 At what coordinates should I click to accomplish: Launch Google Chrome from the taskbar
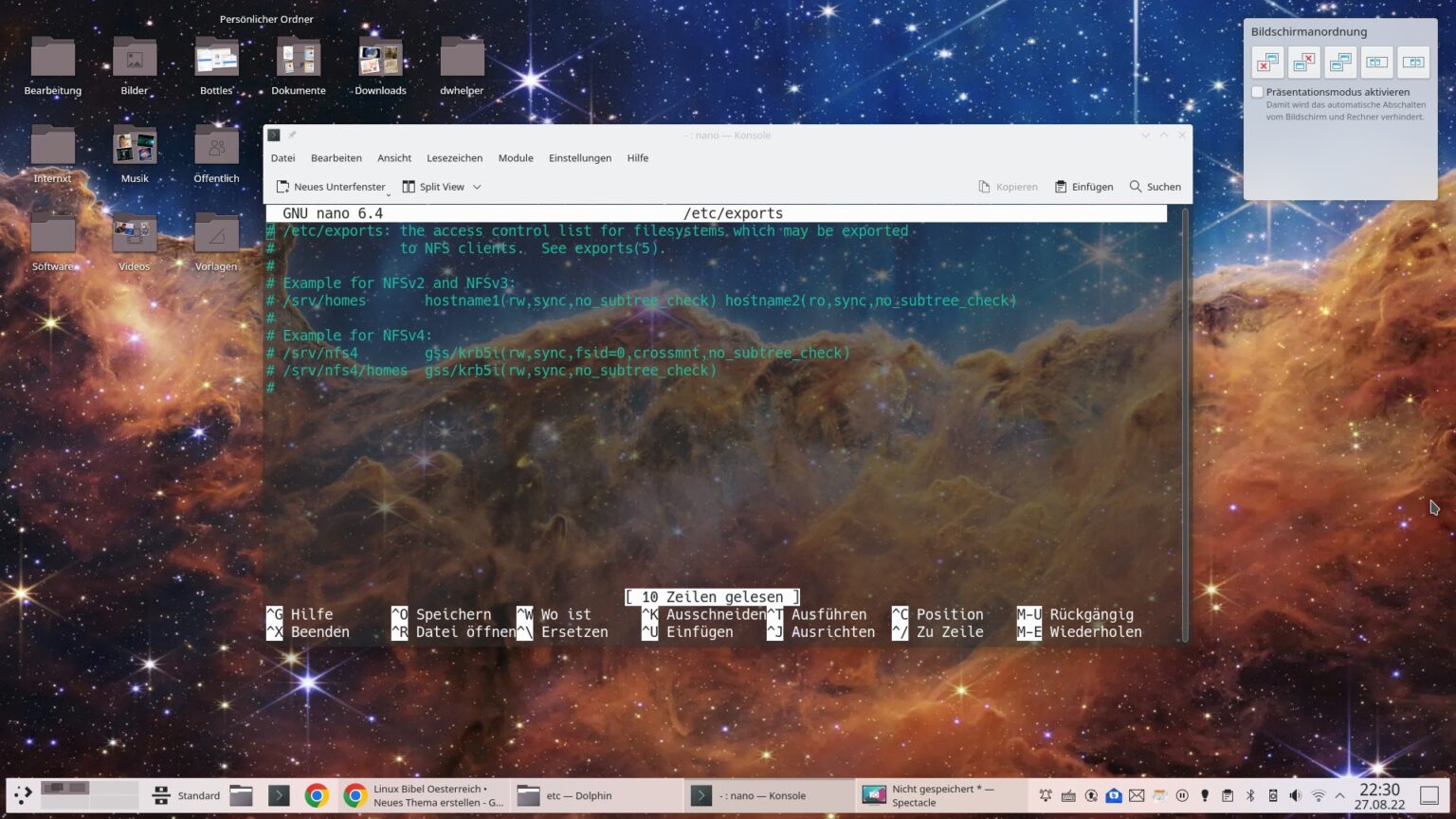click(x=316, y=795)
